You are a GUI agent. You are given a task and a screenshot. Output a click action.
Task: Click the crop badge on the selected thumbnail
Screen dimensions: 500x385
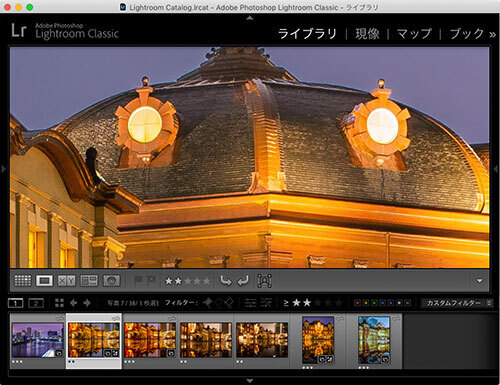click(115, 353)
